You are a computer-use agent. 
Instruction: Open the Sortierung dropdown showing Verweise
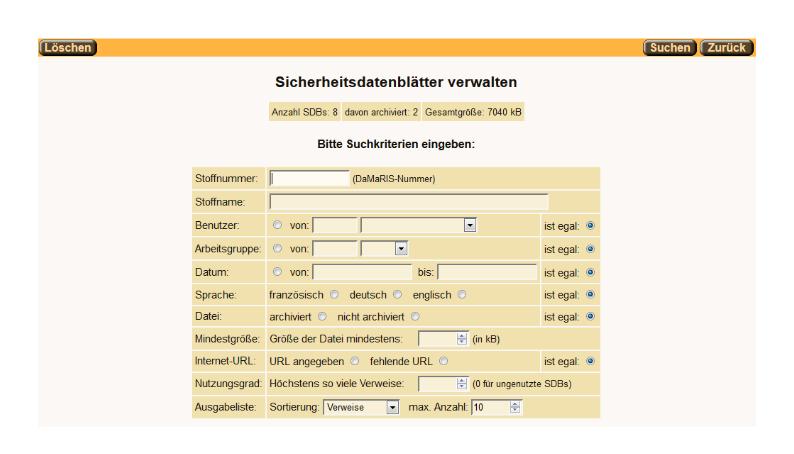(362, 407)
